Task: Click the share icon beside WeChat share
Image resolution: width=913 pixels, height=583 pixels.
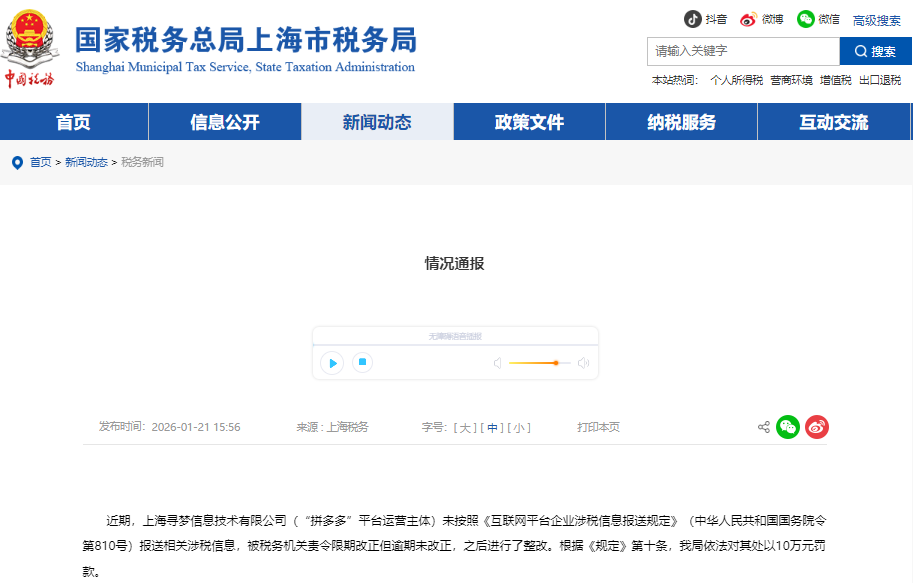Action: tap(764, 427)
